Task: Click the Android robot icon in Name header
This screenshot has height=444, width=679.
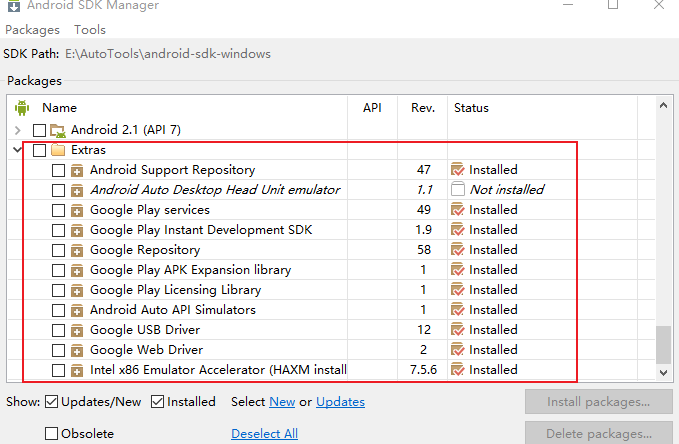Action: 22,107
